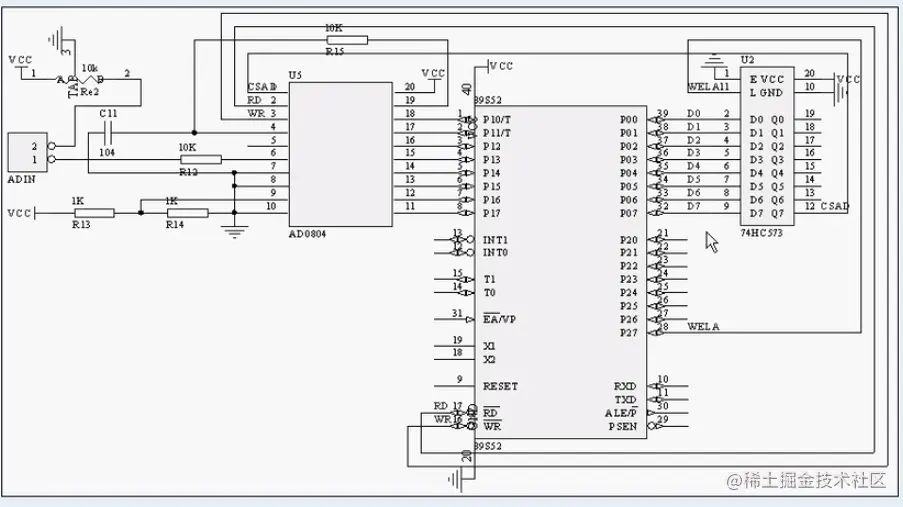
Task: Click the AD0804 part name text
Action: pos(308,234)
